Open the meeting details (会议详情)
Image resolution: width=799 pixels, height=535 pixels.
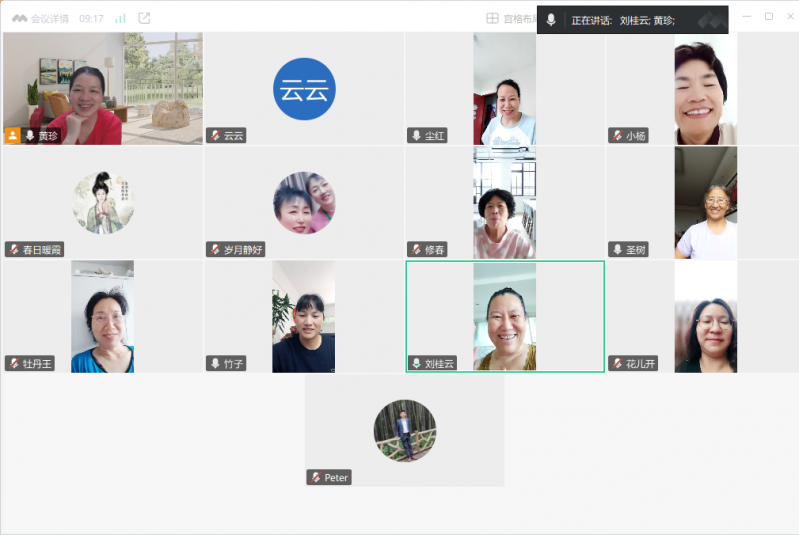pos(50,18)
